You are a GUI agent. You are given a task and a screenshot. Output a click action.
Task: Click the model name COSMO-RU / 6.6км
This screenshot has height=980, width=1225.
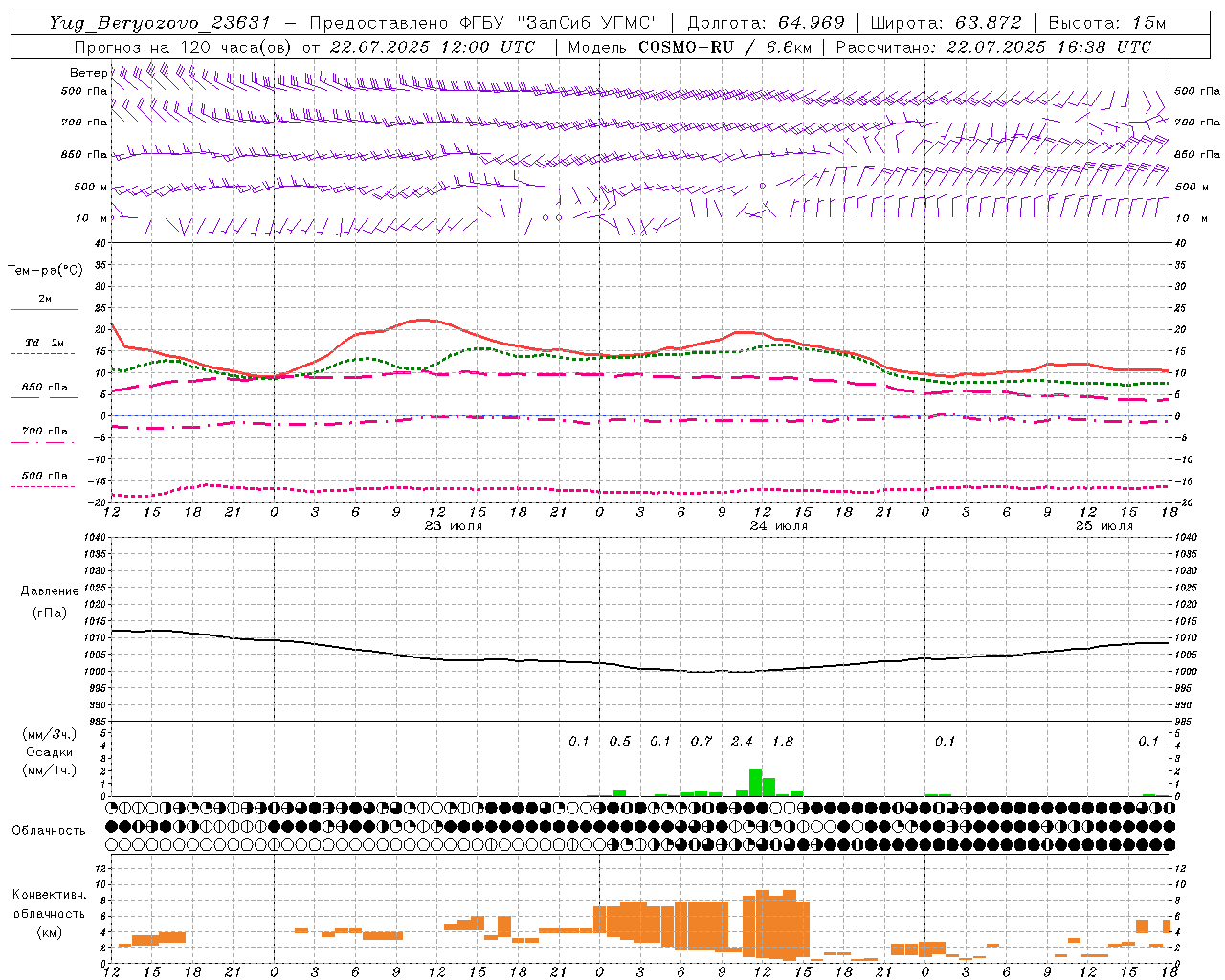(x=724, y=47)
